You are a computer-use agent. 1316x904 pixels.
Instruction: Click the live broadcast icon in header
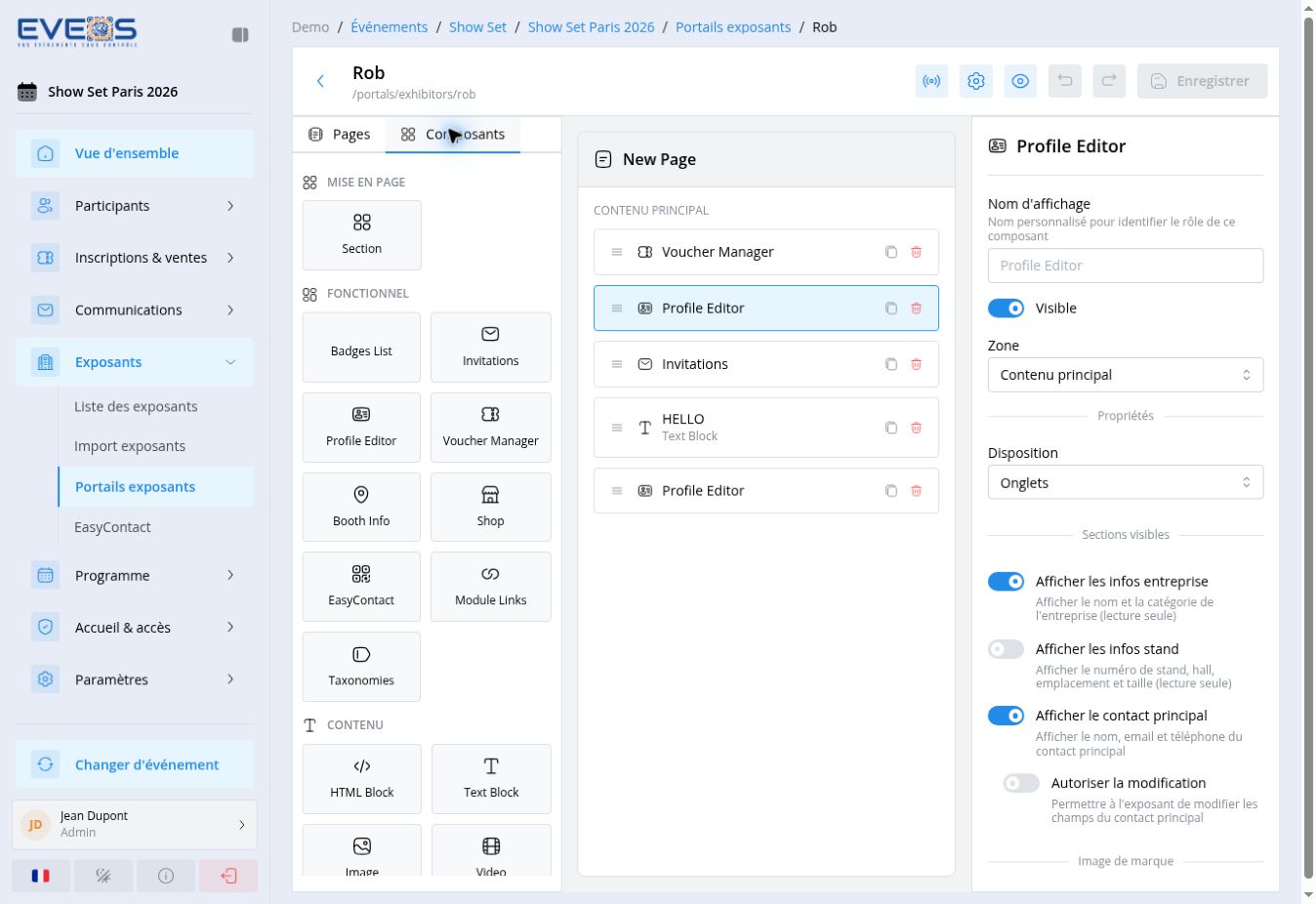(x=931, y=81)
